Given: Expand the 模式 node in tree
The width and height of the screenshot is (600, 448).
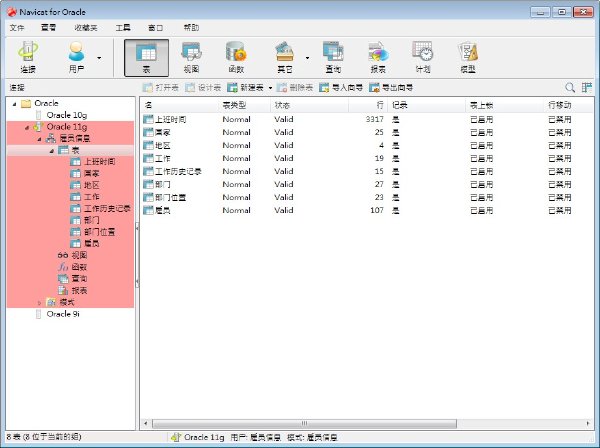Looking at the screenshot, I should coord(39,303).
